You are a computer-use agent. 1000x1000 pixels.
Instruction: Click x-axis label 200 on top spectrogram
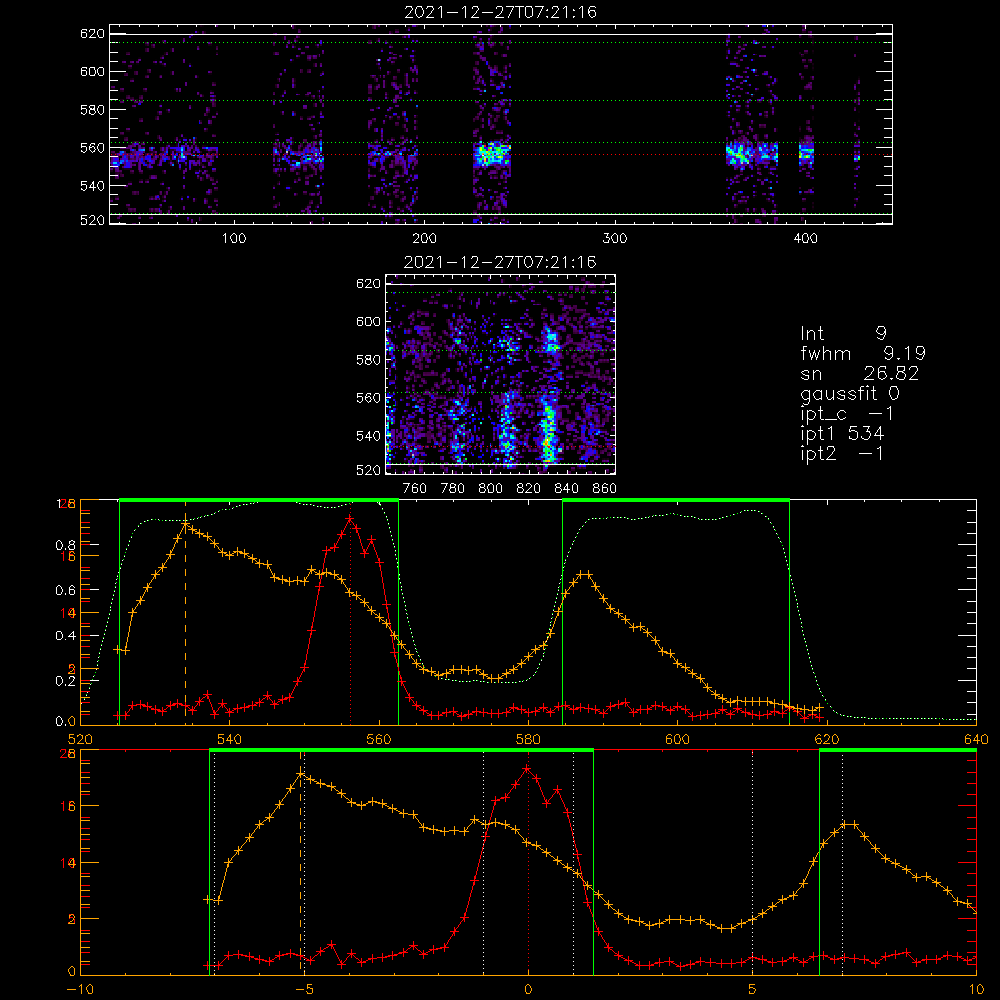point(424,239)
